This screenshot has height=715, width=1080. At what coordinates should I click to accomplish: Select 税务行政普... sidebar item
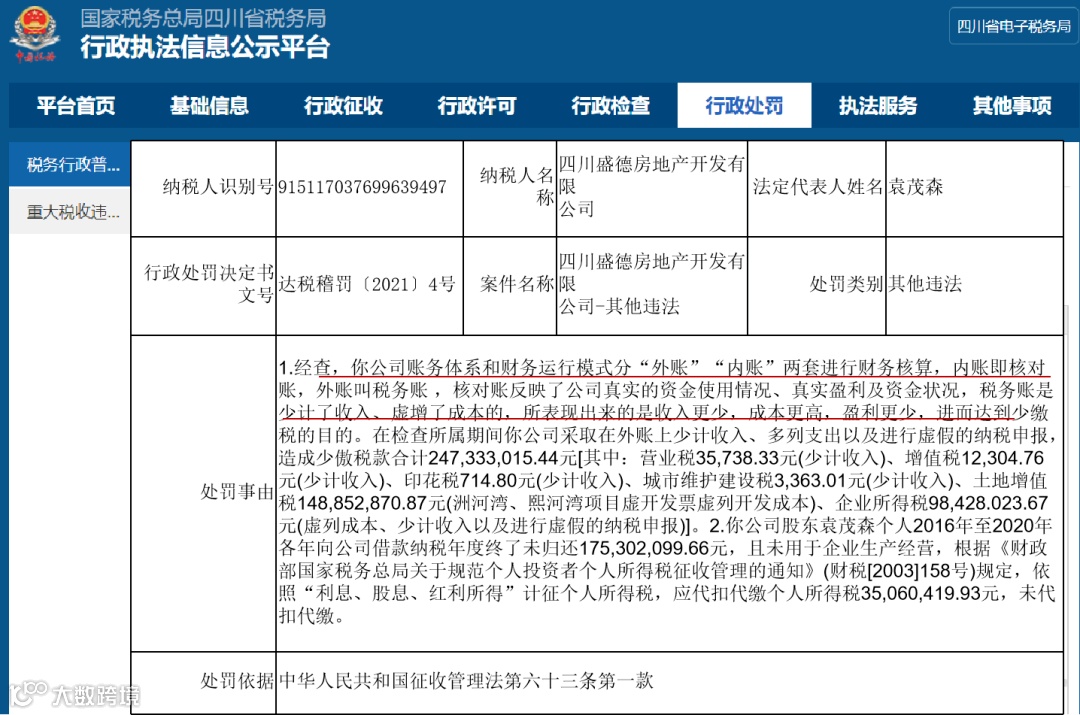(70, 165)
